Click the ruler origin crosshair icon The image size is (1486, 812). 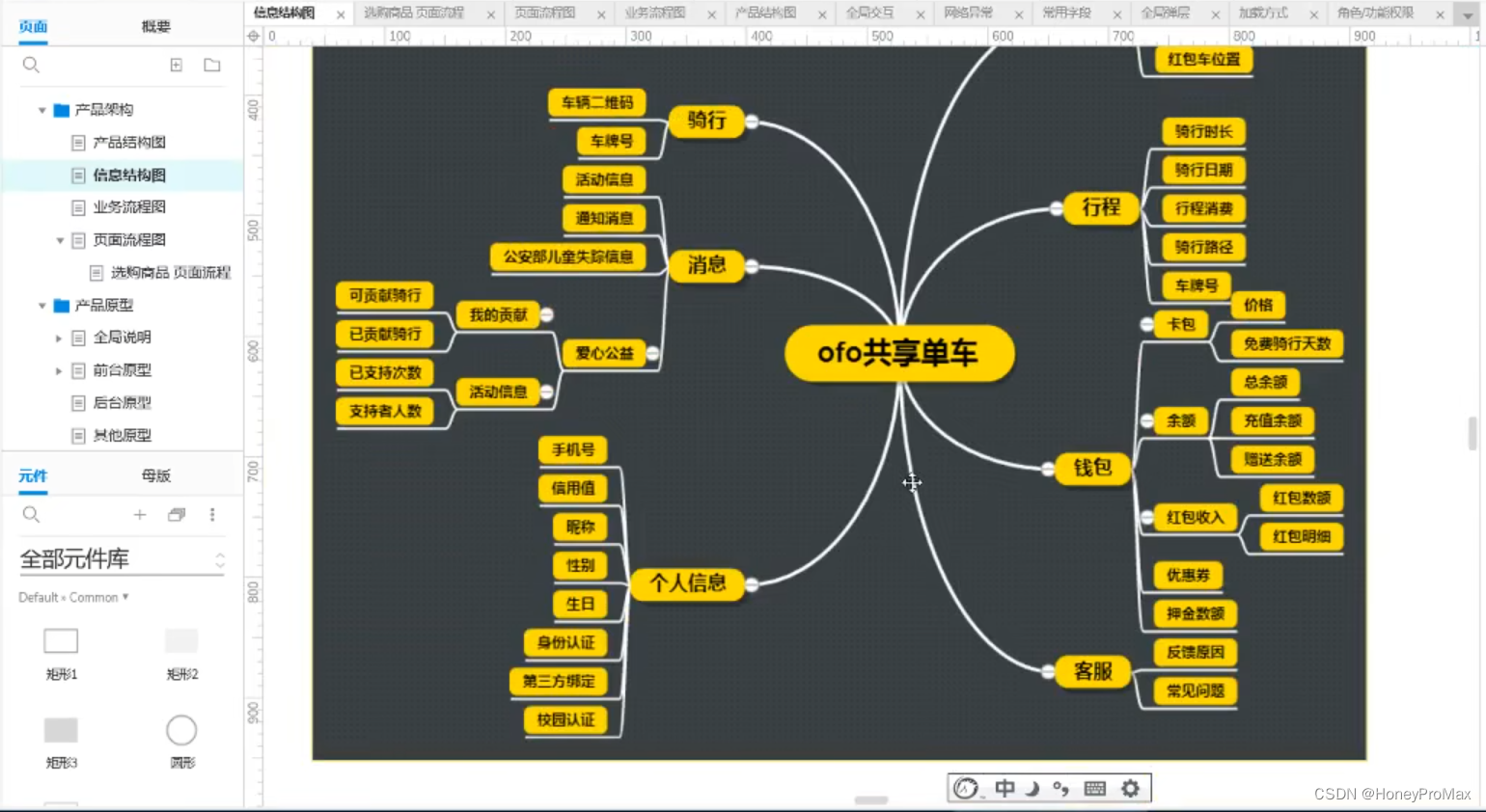point(254,36)
